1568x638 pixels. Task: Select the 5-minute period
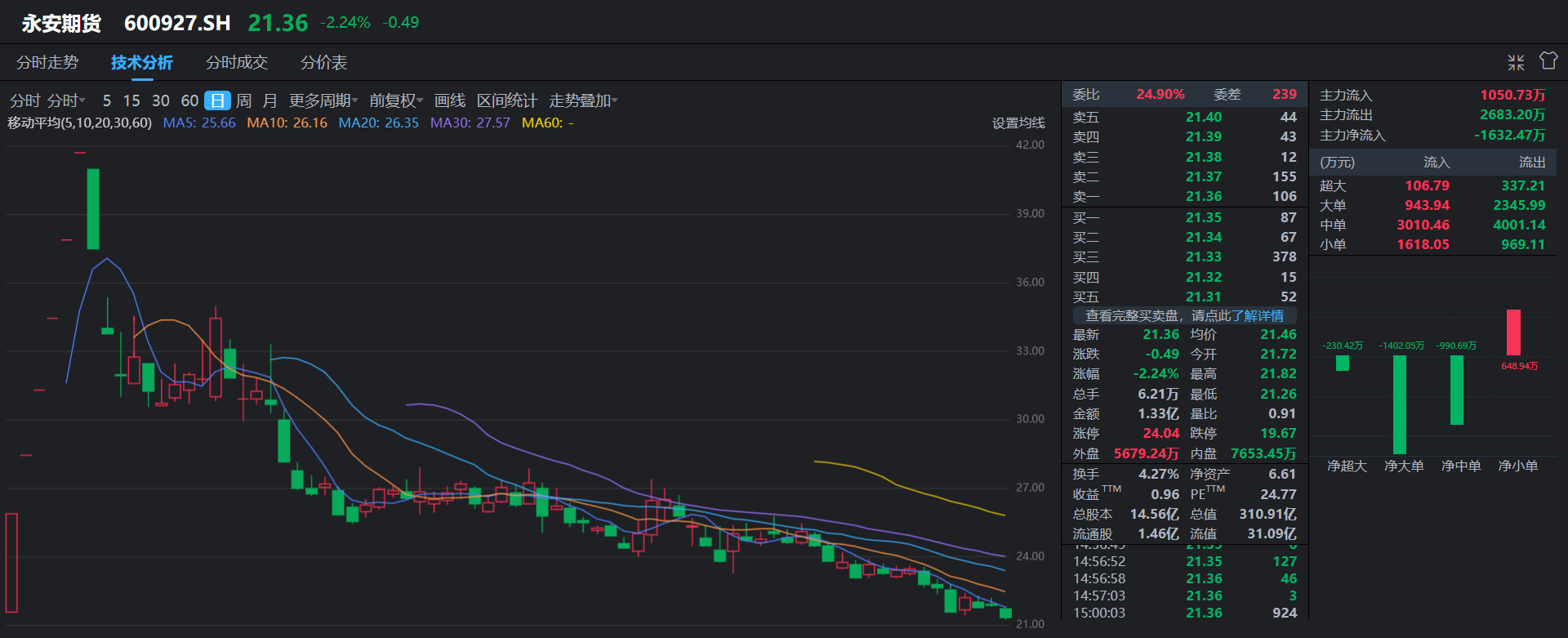pyautogui.click(x=106, y=100)
